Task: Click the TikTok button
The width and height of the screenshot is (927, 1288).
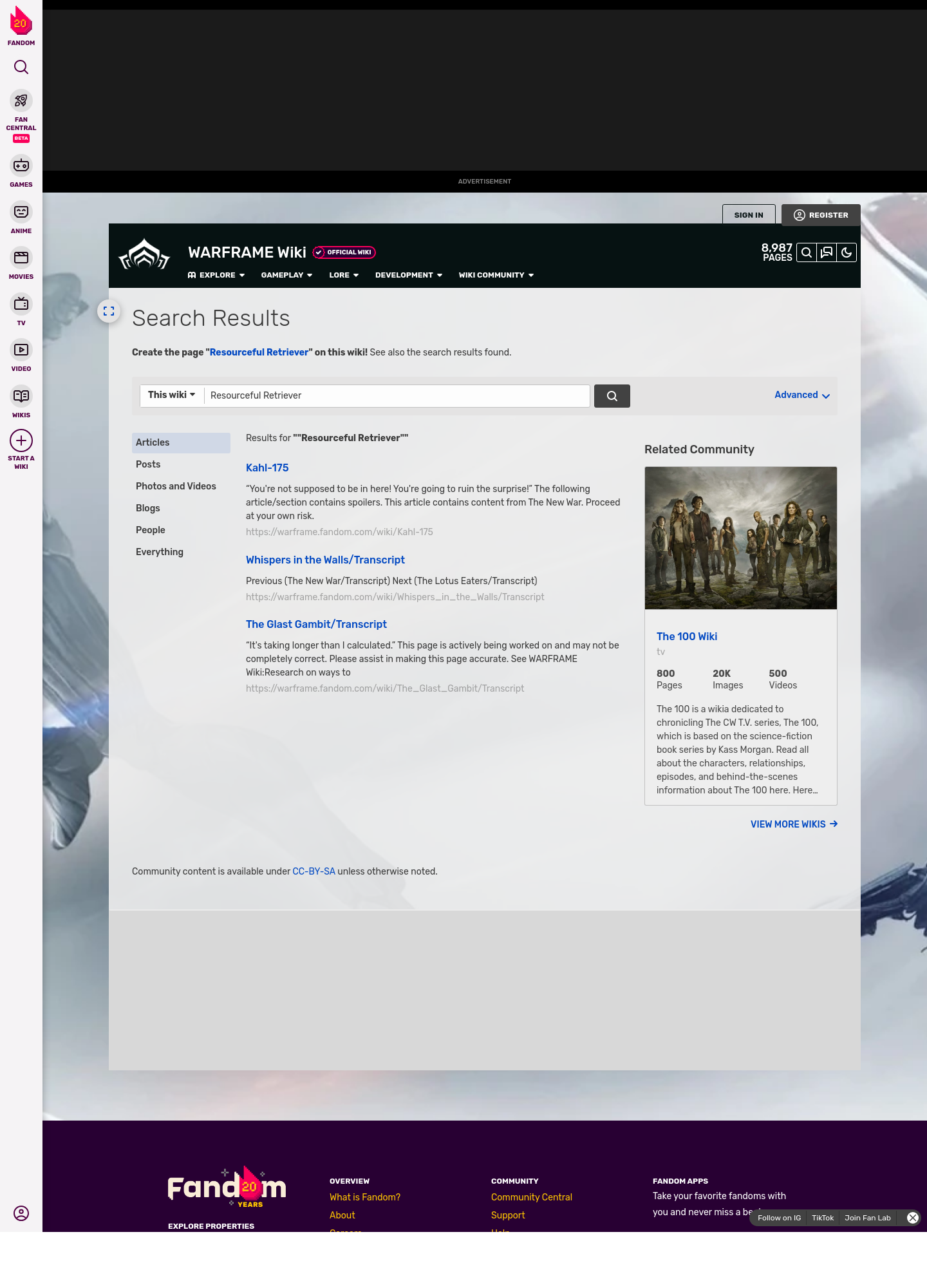Action: [x=823, y=1218]
